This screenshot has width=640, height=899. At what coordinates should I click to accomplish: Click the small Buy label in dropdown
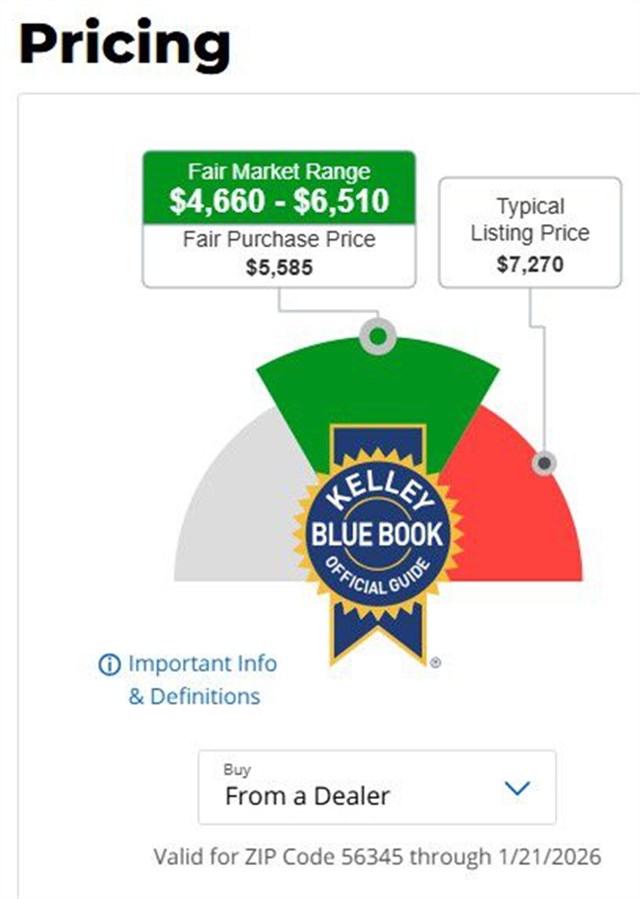coord(237,770)
